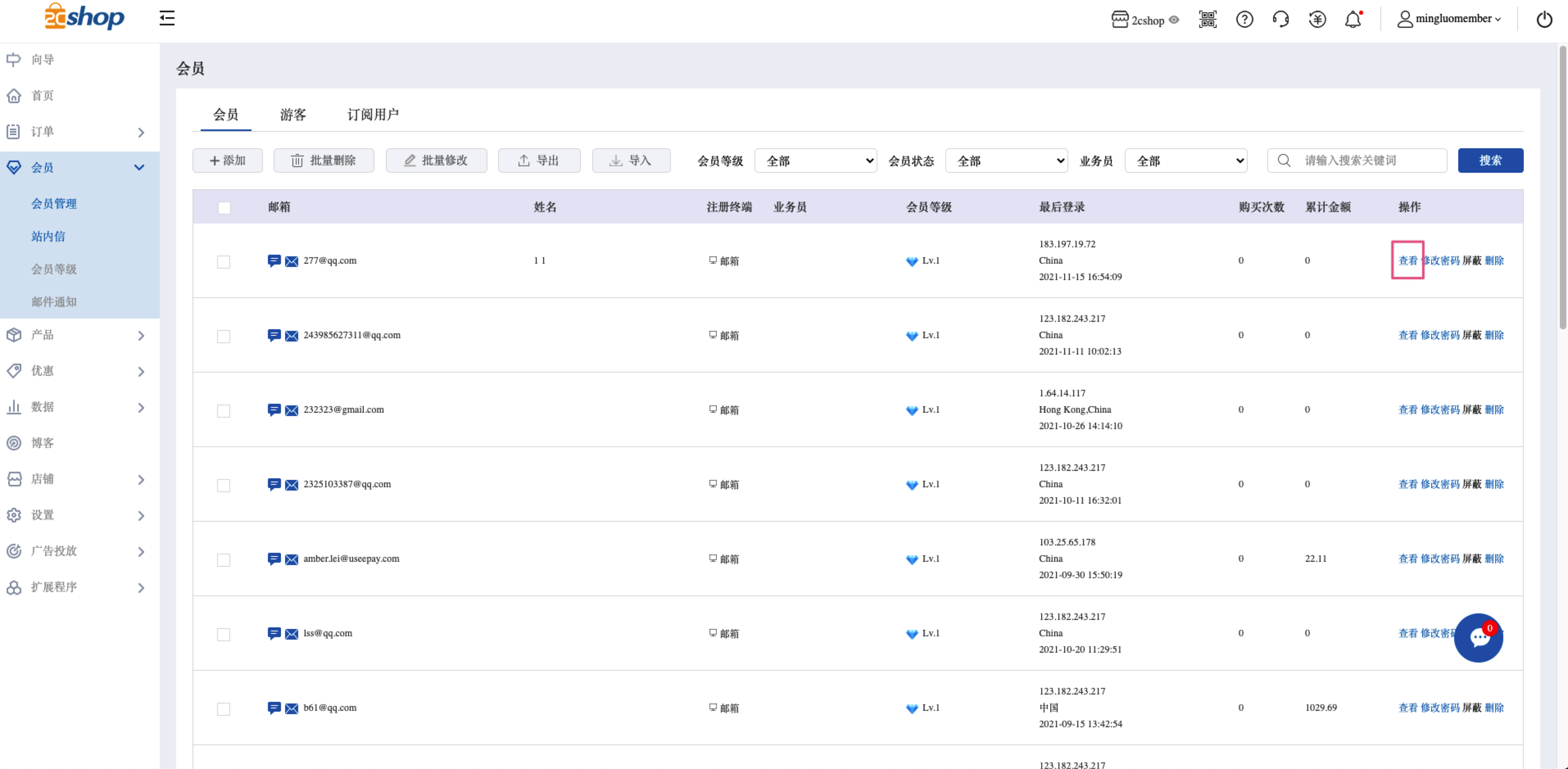Open the help question mark icon

(1244, 20)
